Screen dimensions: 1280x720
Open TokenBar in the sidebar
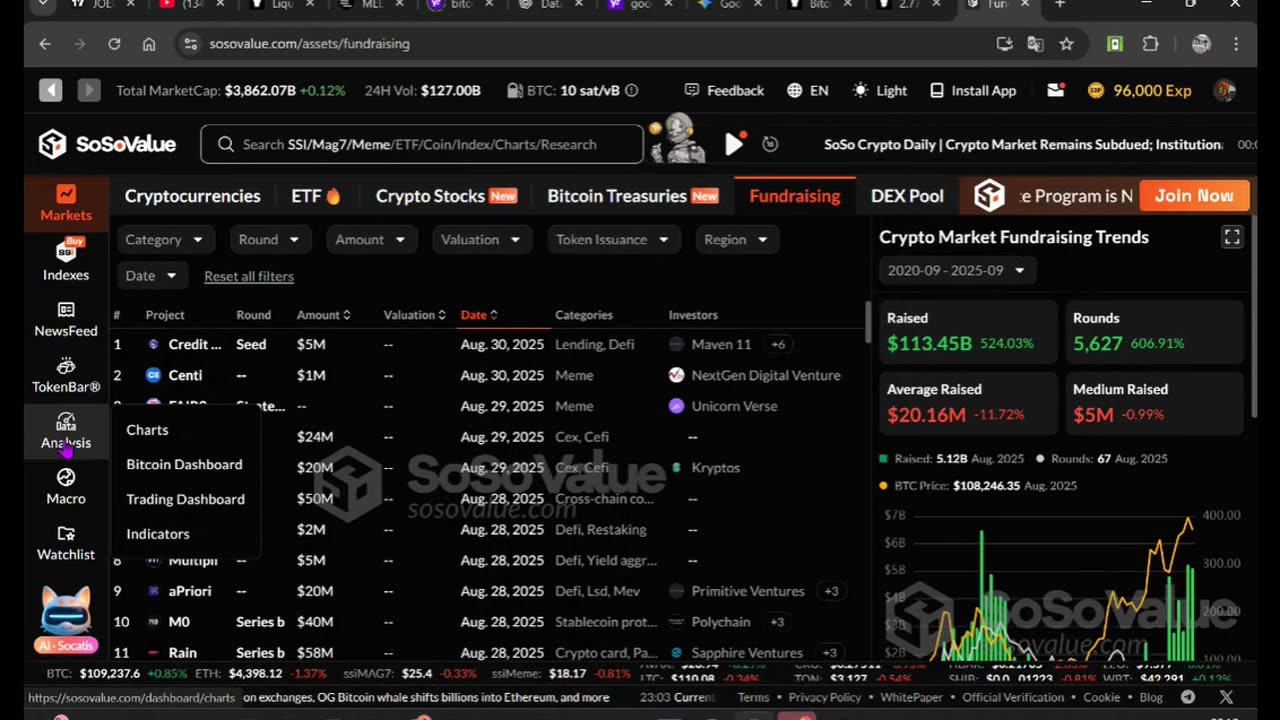tap(66, 375)
